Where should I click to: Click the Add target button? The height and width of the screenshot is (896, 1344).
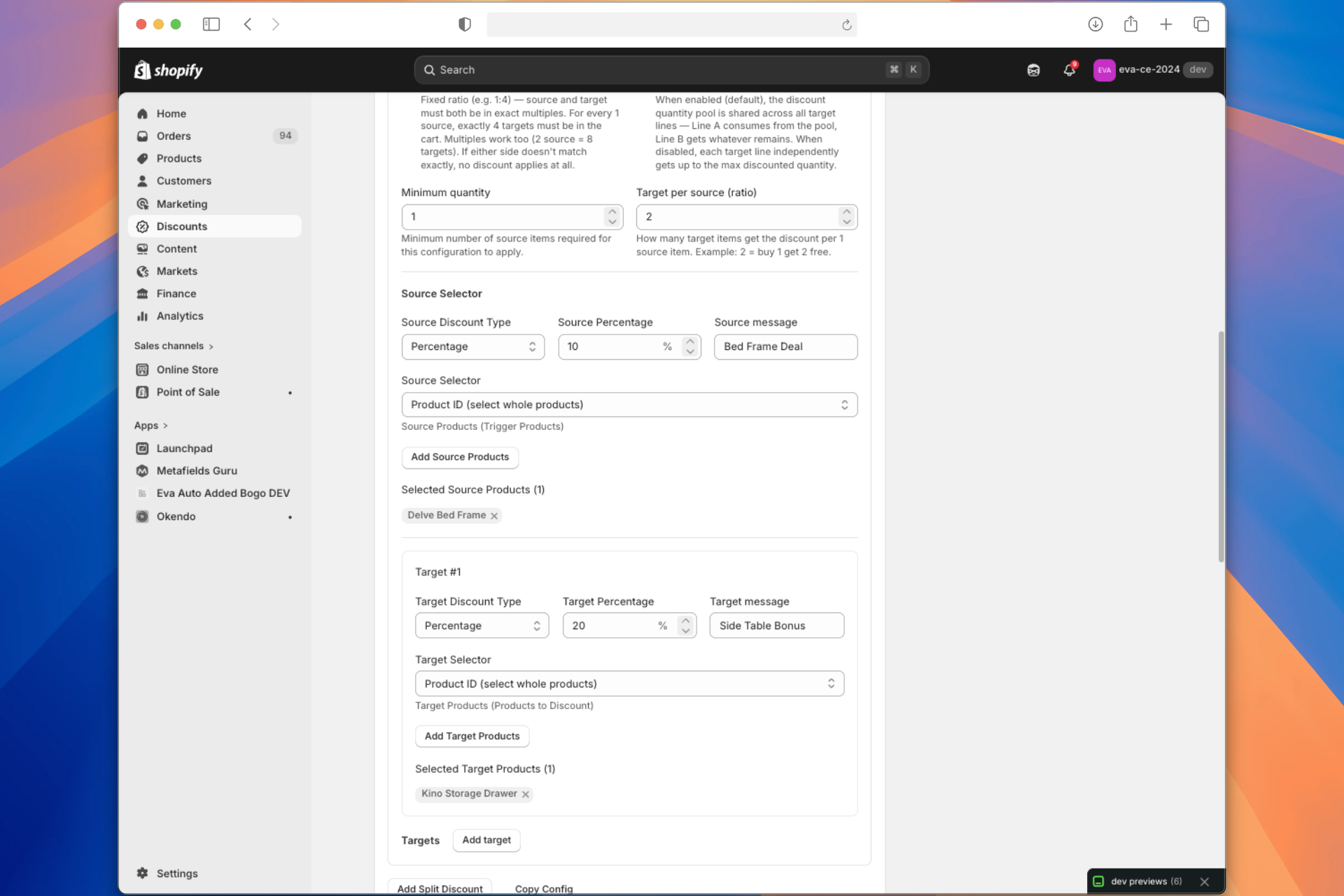coord(486,840)
